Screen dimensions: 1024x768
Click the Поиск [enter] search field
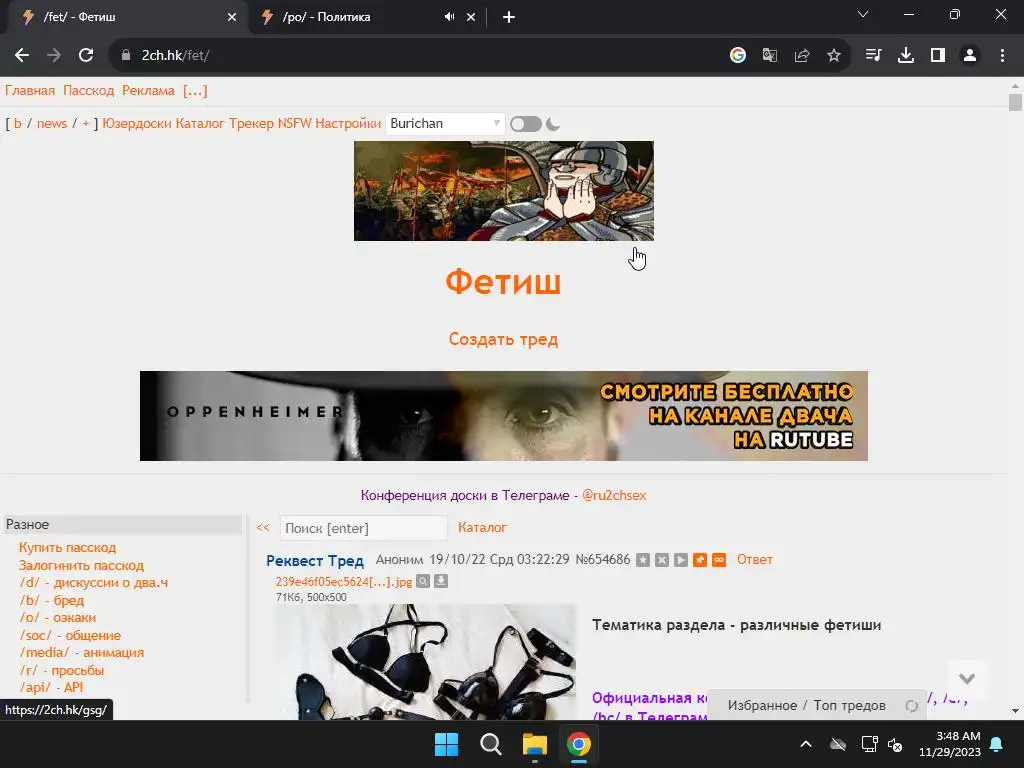click(364, 528)
